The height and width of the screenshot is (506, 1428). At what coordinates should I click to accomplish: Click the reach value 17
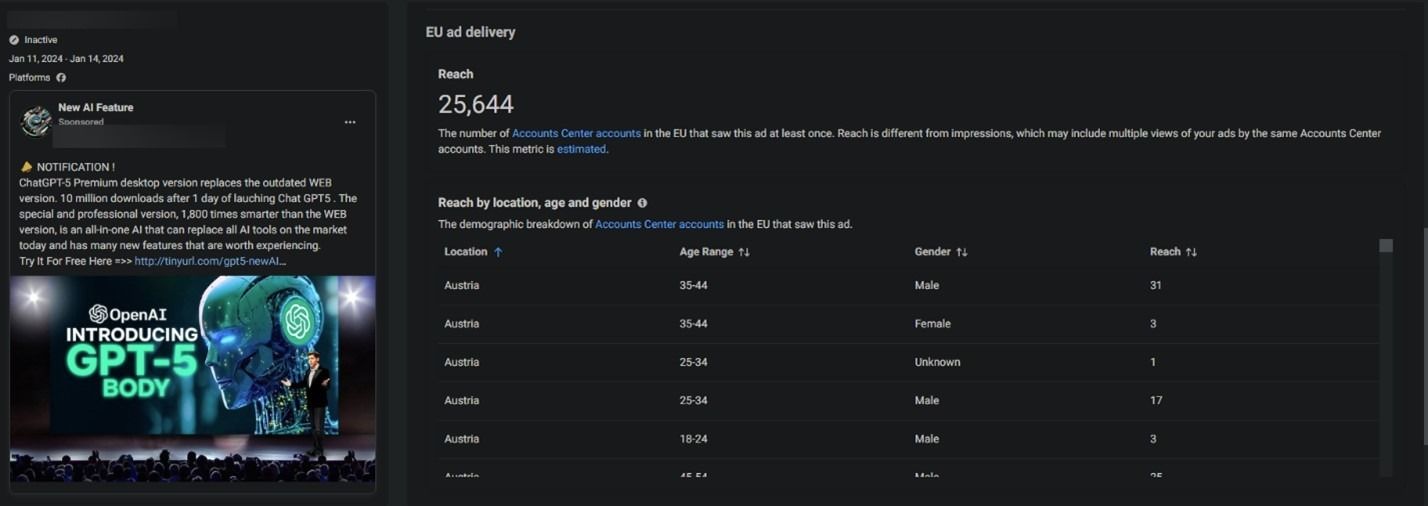[x=1156, y=401]
